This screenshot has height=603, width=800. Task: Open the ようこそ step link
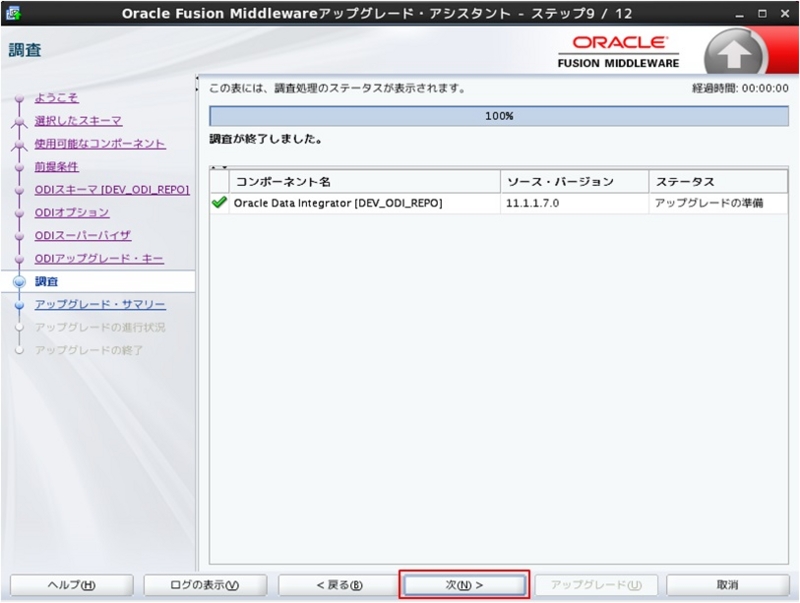tap(57, 97)
